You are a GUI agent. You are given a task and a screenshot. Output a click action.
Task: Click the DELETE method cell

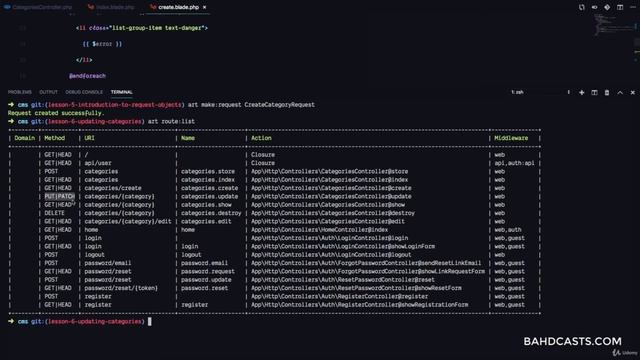click(54, 213)
